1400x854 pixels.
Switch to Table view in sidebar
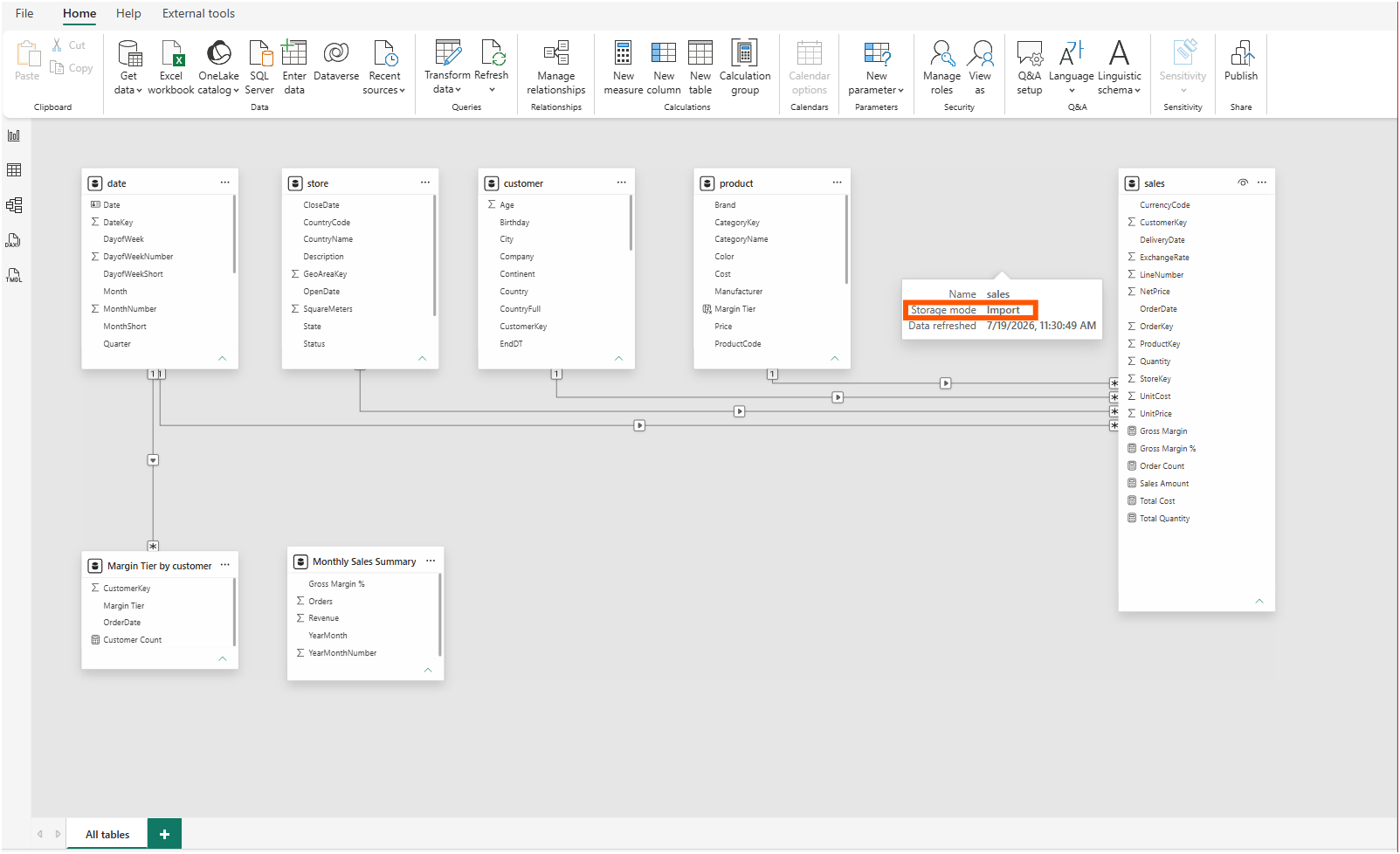point(14,170)
